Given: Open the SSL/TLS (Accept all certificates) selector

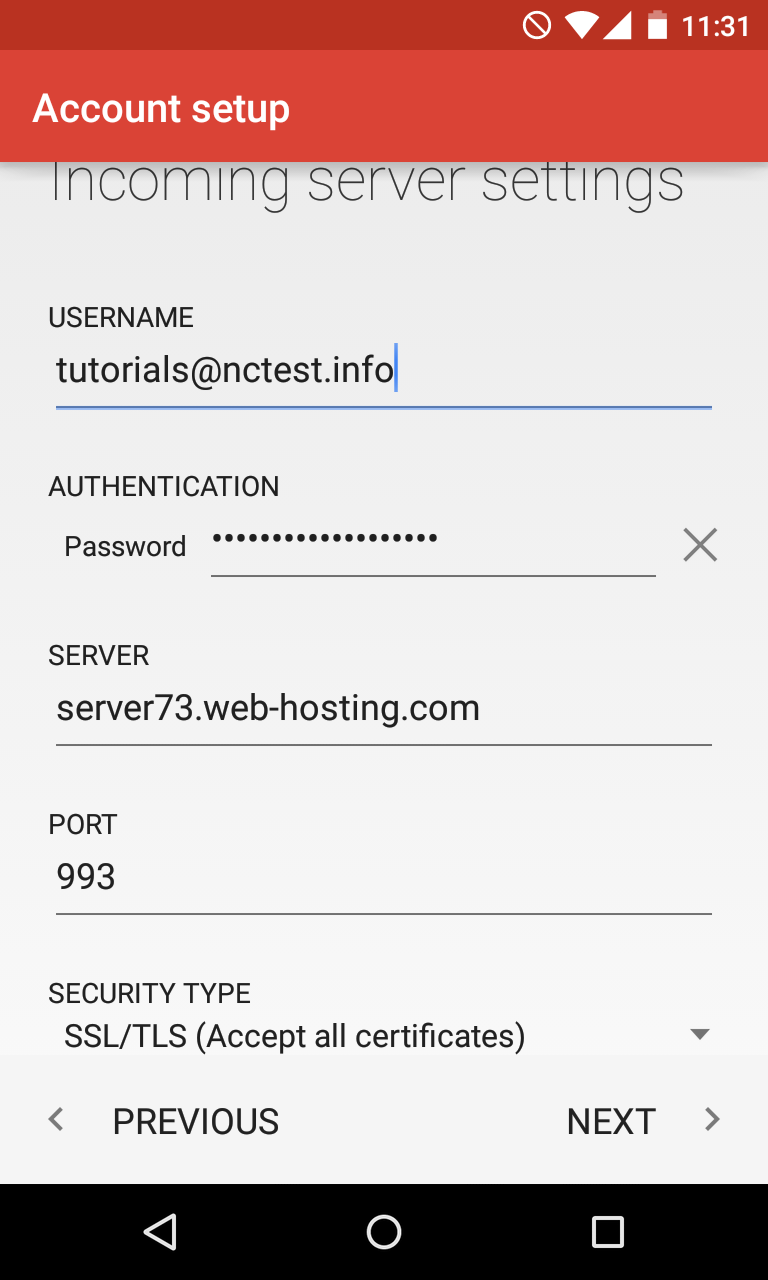Looking at the screenshot, I should [x=384, y=1035].
